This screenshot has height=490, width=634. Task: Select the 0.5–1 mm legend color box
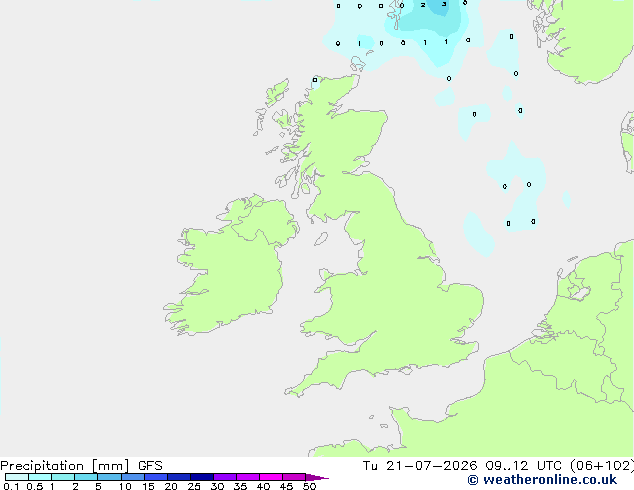coord(40,477)
